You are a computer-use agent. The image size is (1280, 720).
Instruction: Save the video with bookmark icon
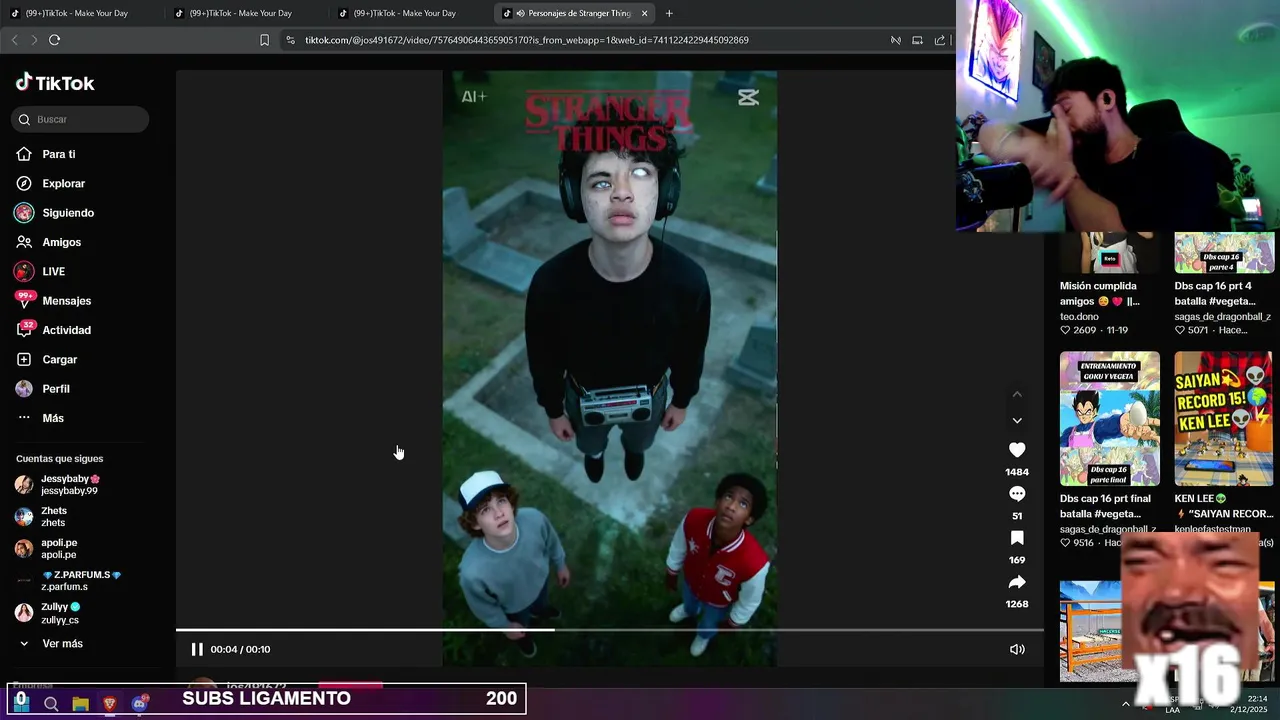pos(1017,538)
